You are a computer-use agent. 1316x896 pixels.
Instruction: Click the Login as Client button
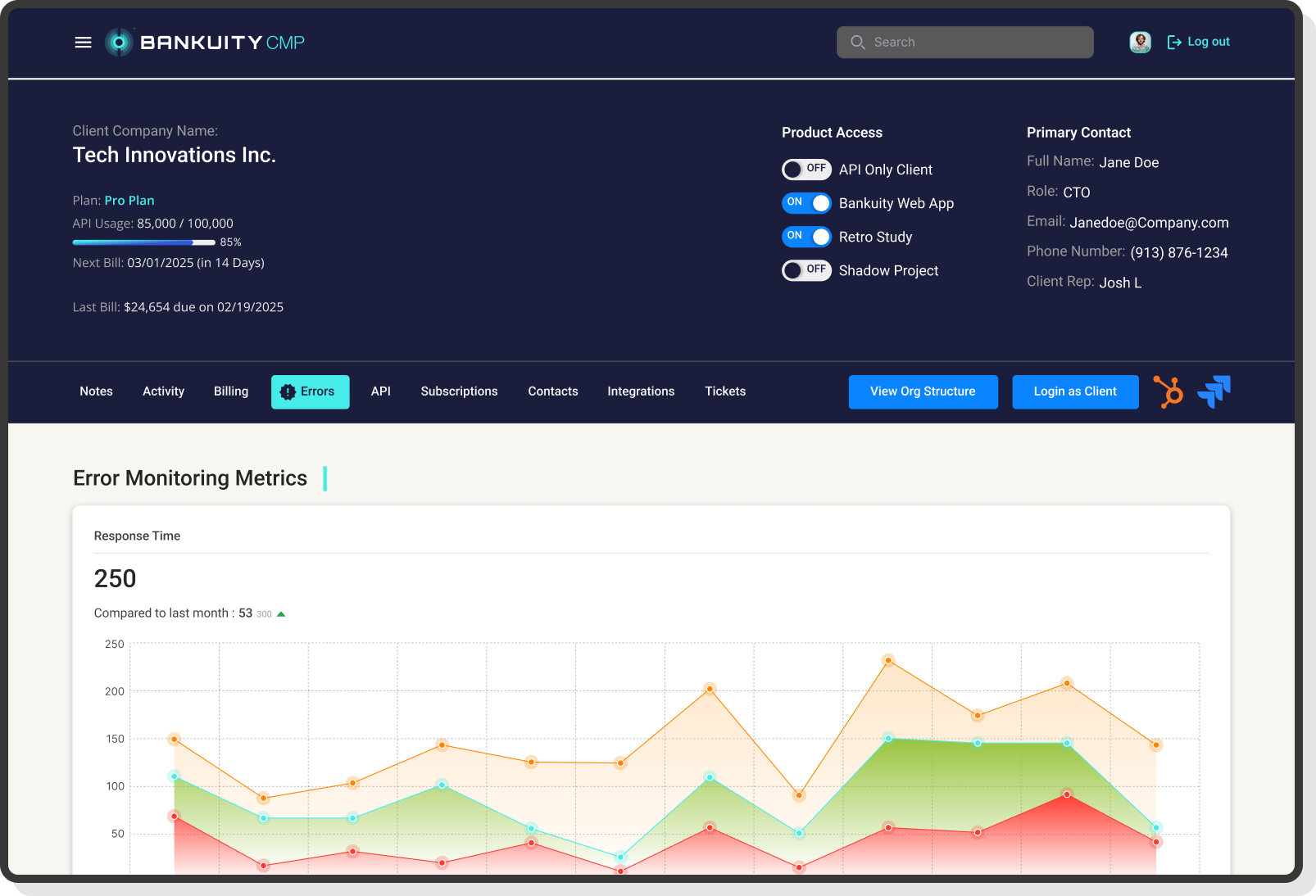coord(1075,391)
